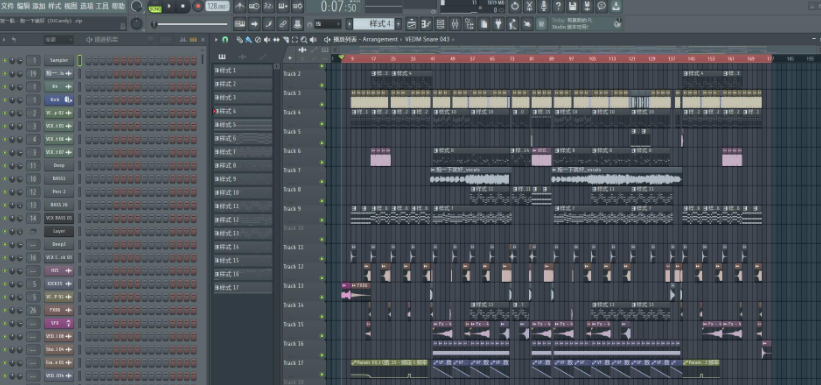Image resolution: width=821 pixels, height=385 pixels.
Task: Start playback with the play button
Action: click(169, 6)
